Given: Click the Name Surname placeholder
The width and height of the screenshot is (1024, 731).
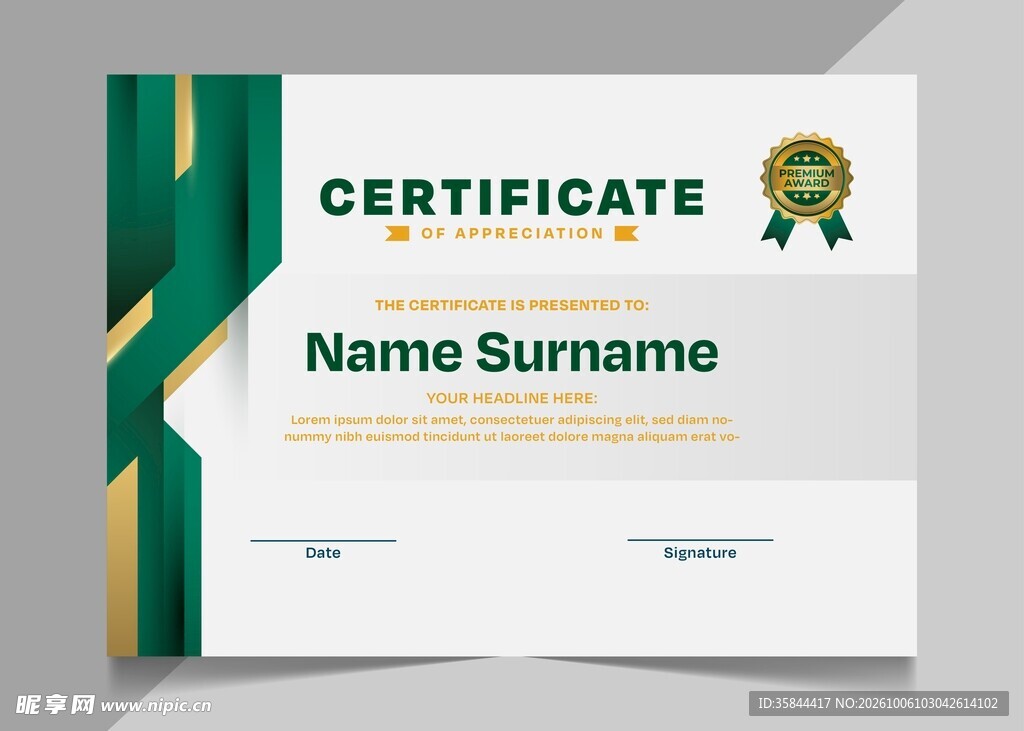Looking at the screenshot, I should point(512,352).
